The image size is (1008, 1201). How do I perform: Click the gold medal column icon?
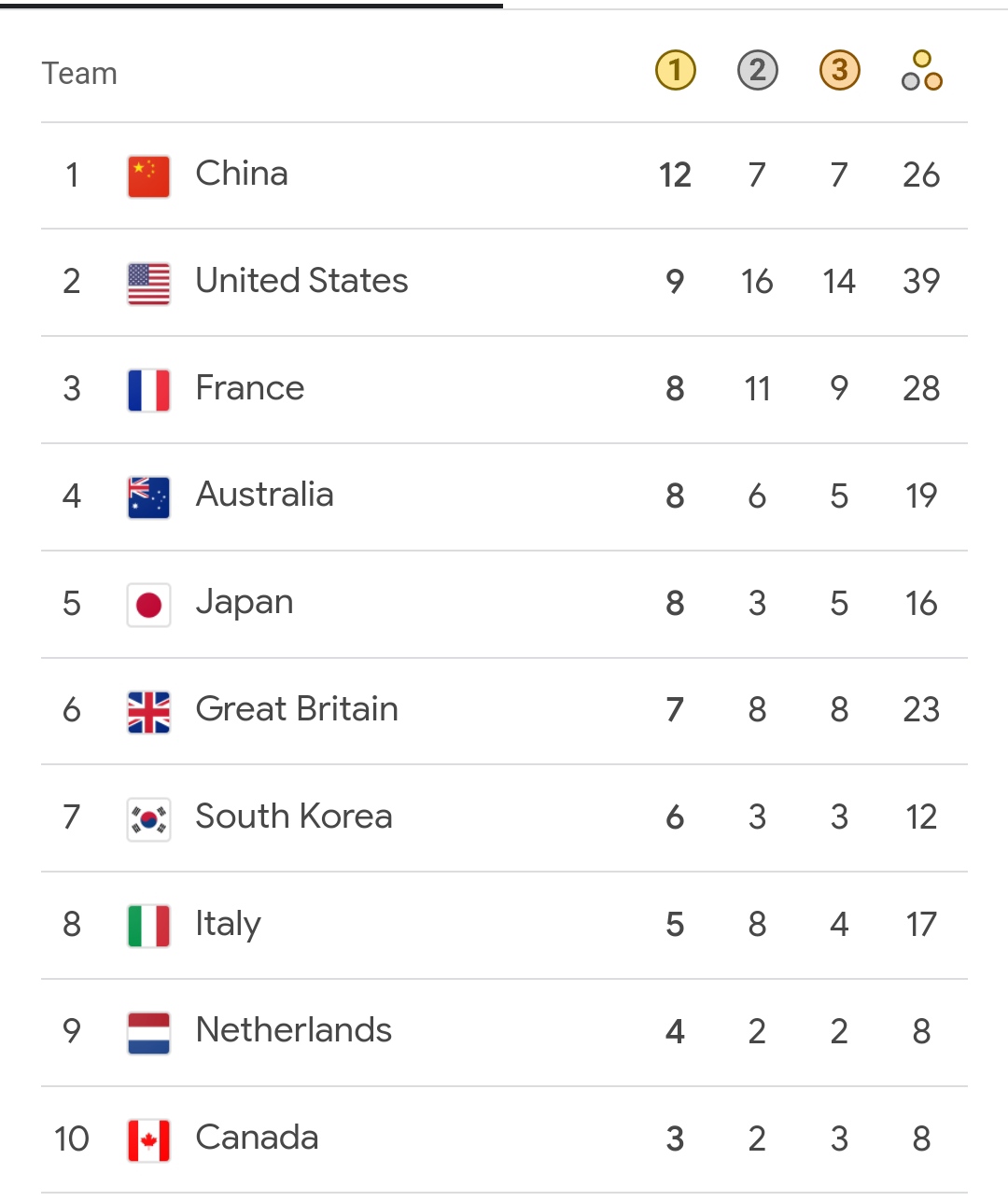pyautogui.click(x=676, y=70)
